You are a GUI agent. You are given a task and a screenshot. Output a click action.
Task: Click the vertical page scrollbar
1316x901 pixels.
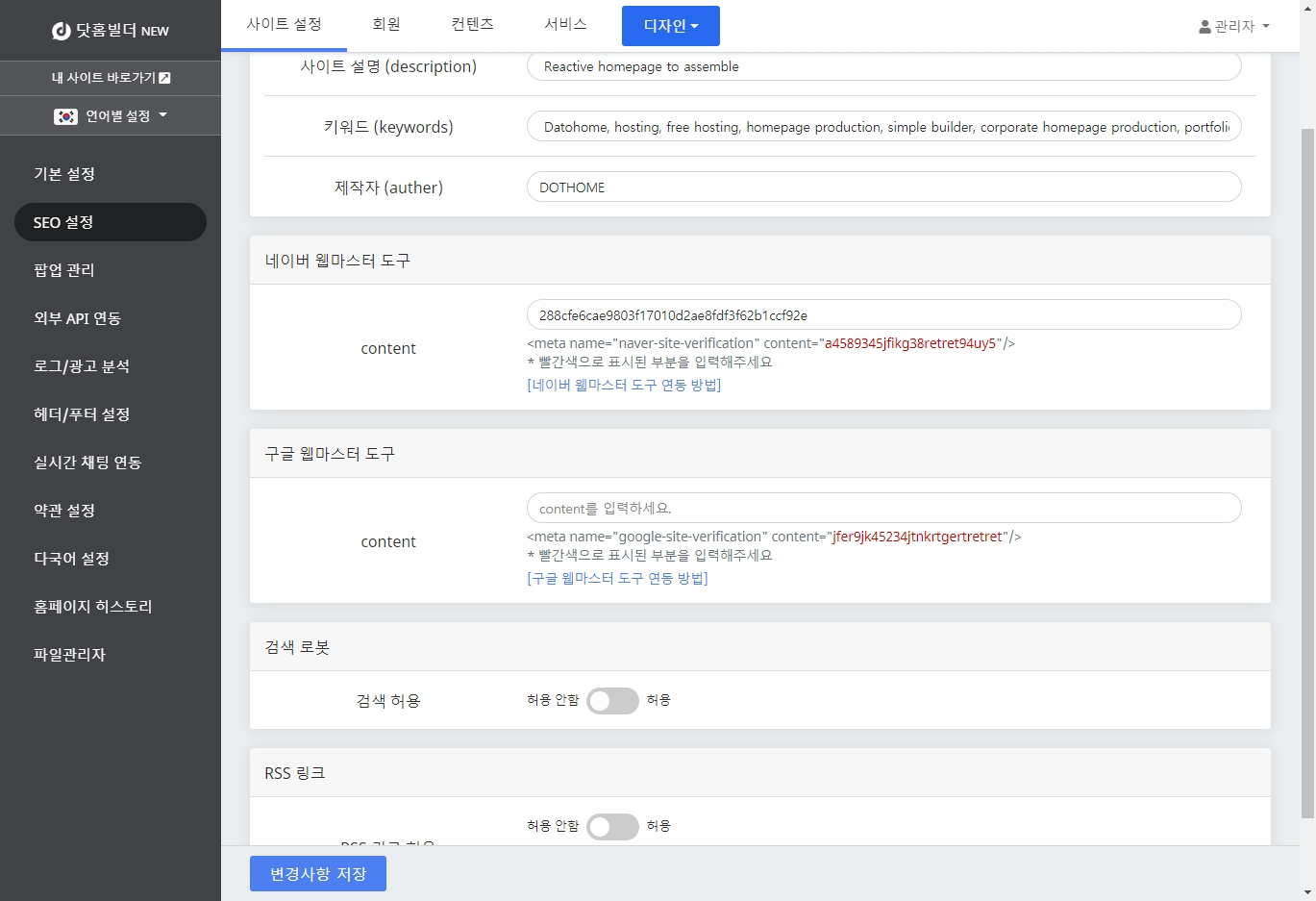(x=1307, y=471)
